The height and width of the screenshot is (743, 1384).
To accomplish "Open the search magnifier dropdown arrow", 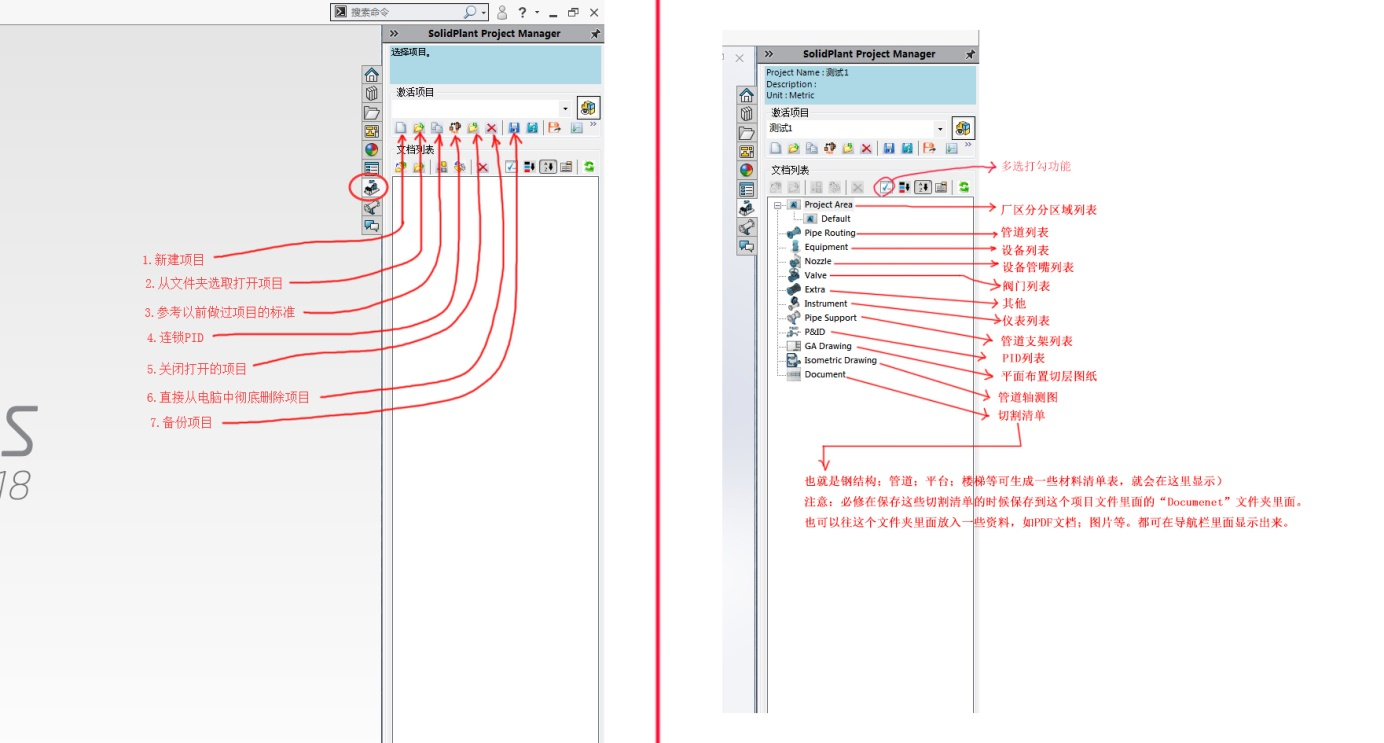I will tap(484, 12).
